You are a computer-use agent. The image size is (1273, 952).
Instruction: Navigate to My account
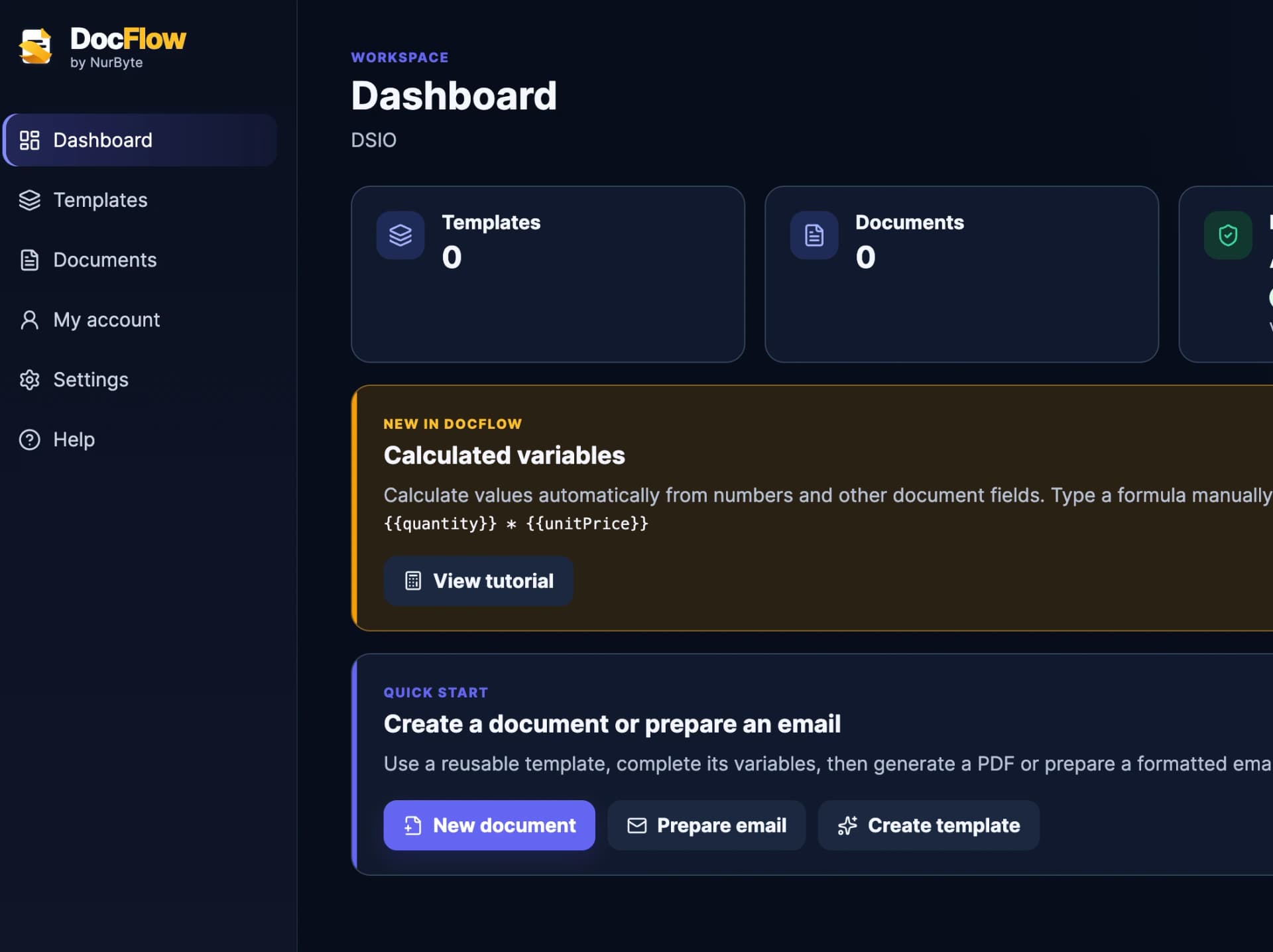click(140, 320)
